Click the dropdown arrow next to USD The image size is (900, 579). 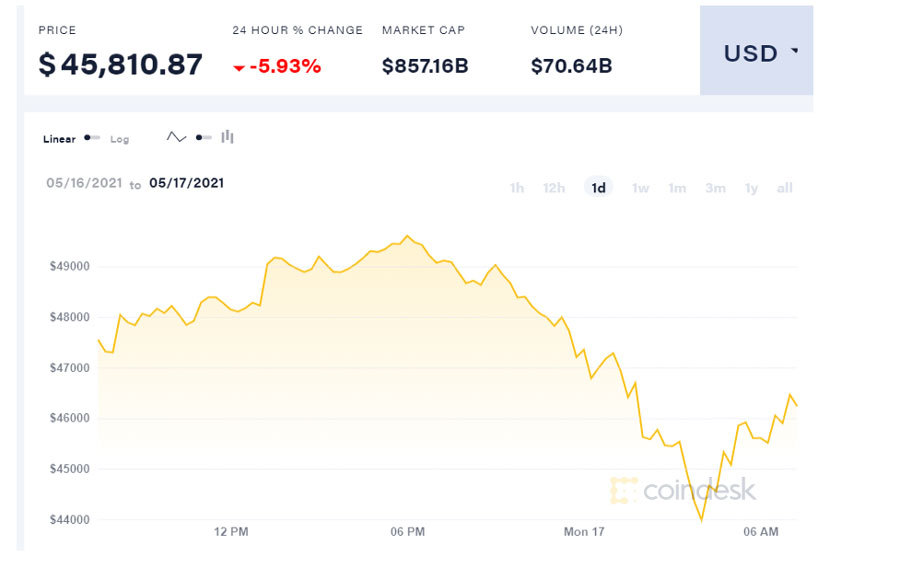tap(795, 50)
